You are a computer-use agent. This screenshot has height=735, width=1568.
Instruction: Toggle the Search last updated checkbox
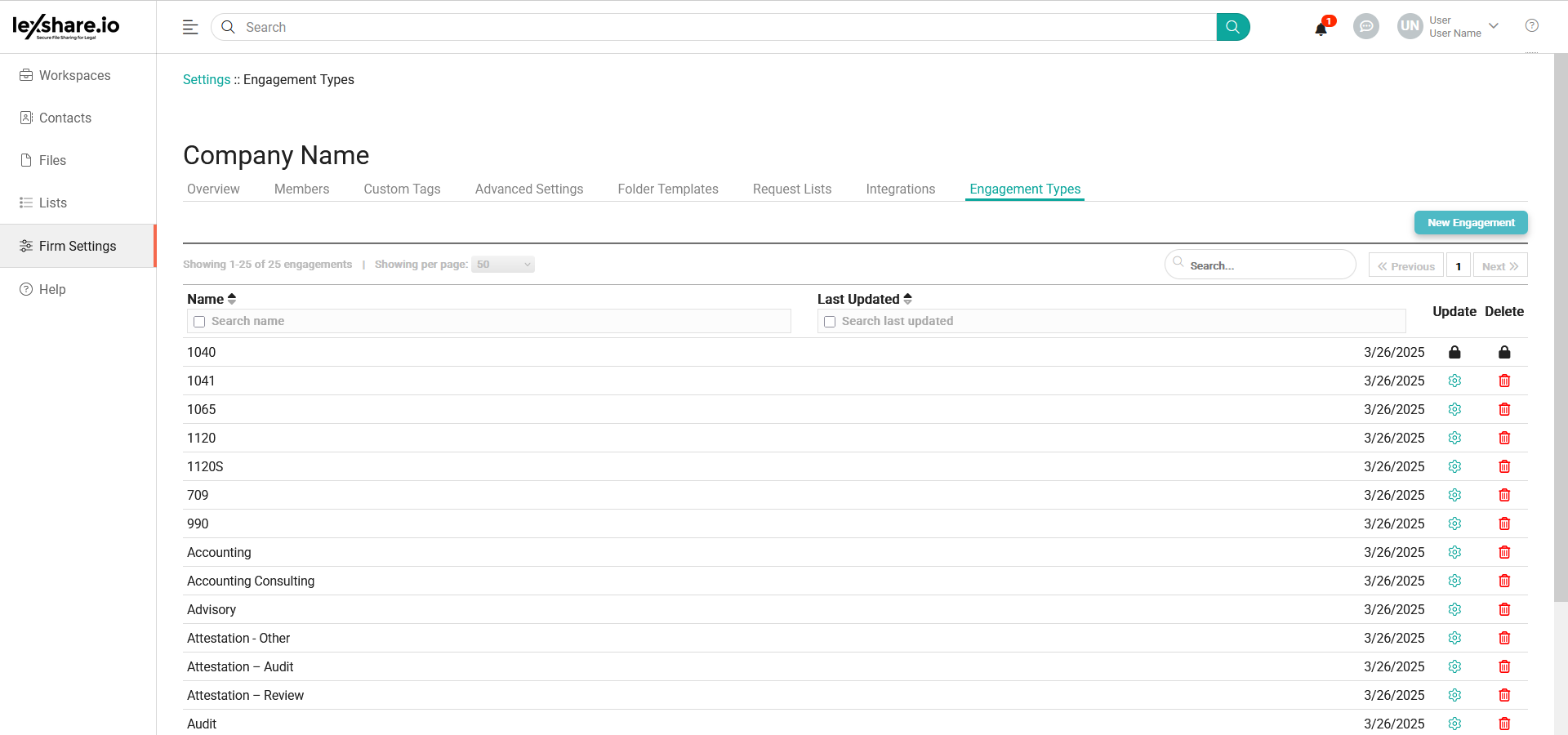(x=830, y=322)
